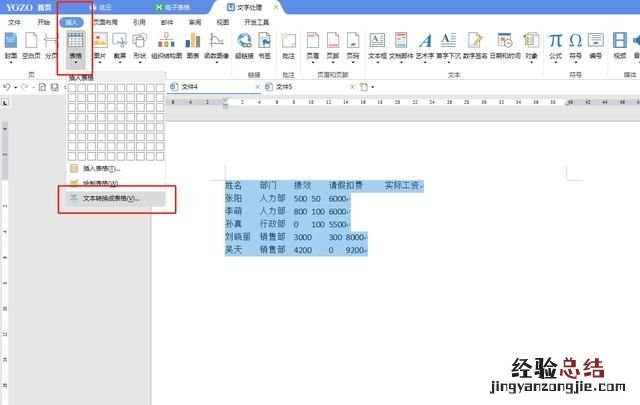The height and width of the screenshot is (405, 640).
Task: Click the 数字签名 digital signature icon
Action: tap(475, 41)
